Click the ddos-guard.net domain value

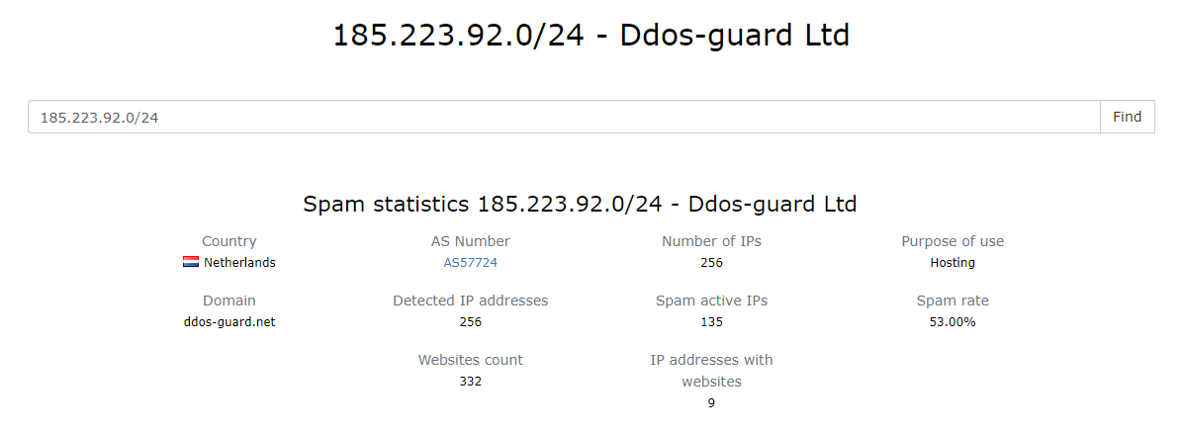coord(229,322)
